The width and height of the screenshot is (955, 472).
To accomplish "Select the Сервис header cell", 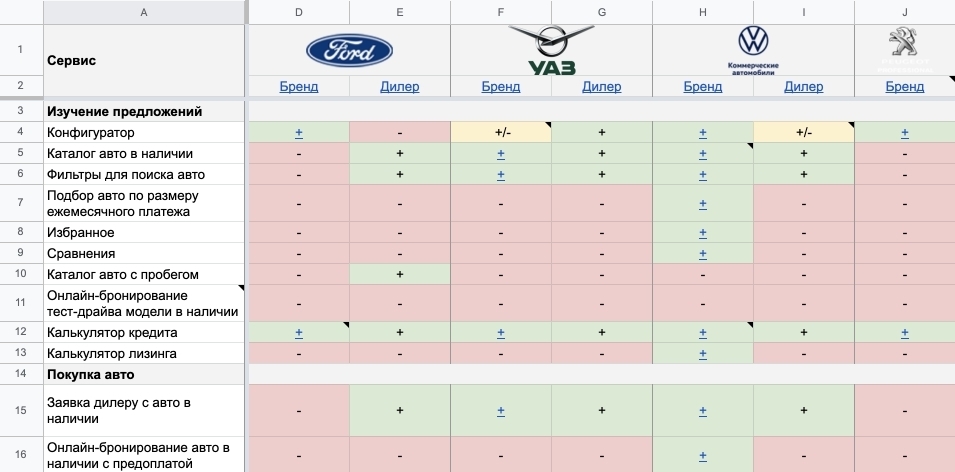I will (144, 60).
